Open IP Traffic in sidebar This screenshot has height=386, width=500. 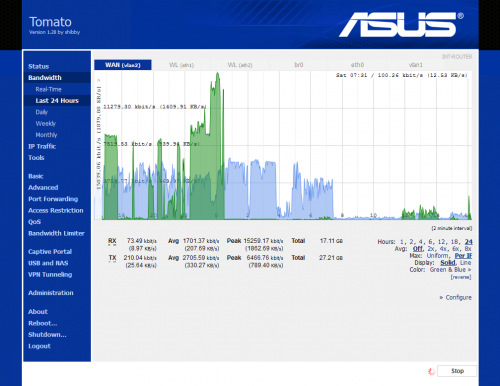pos(42,146)
